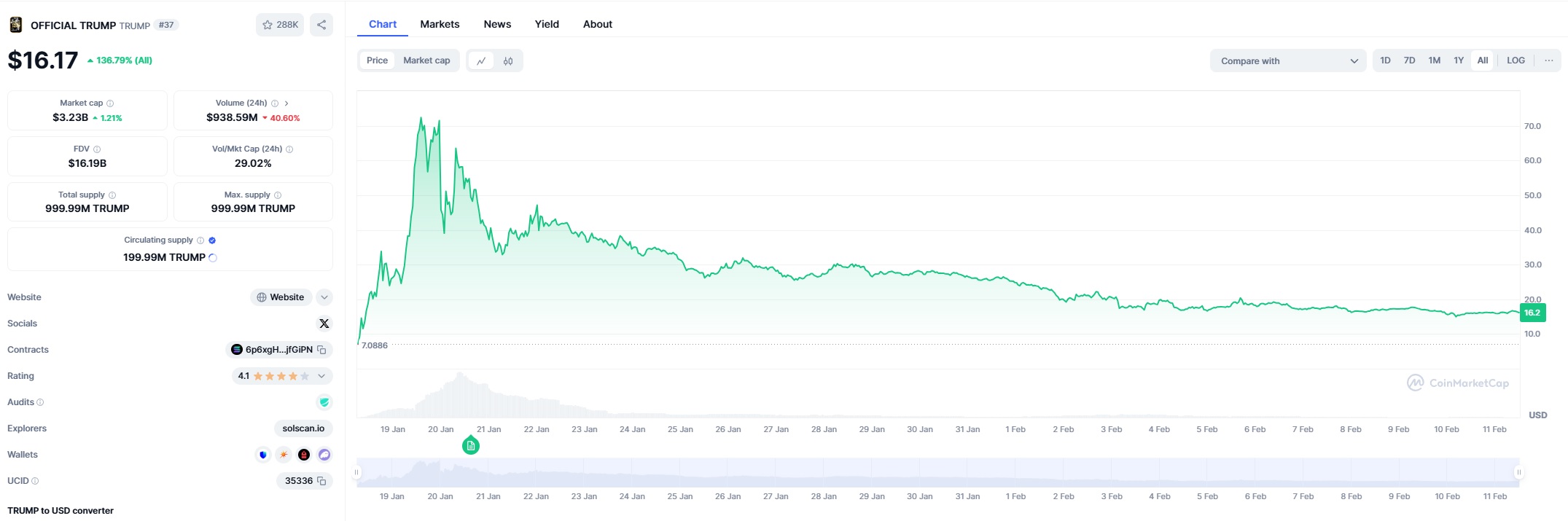The height and width of the screenshot is (521, 1568).
Task: Copy the contract address 6p6xgH...jfGiPN
Action: pyautogui.click(x=321, y=350)
